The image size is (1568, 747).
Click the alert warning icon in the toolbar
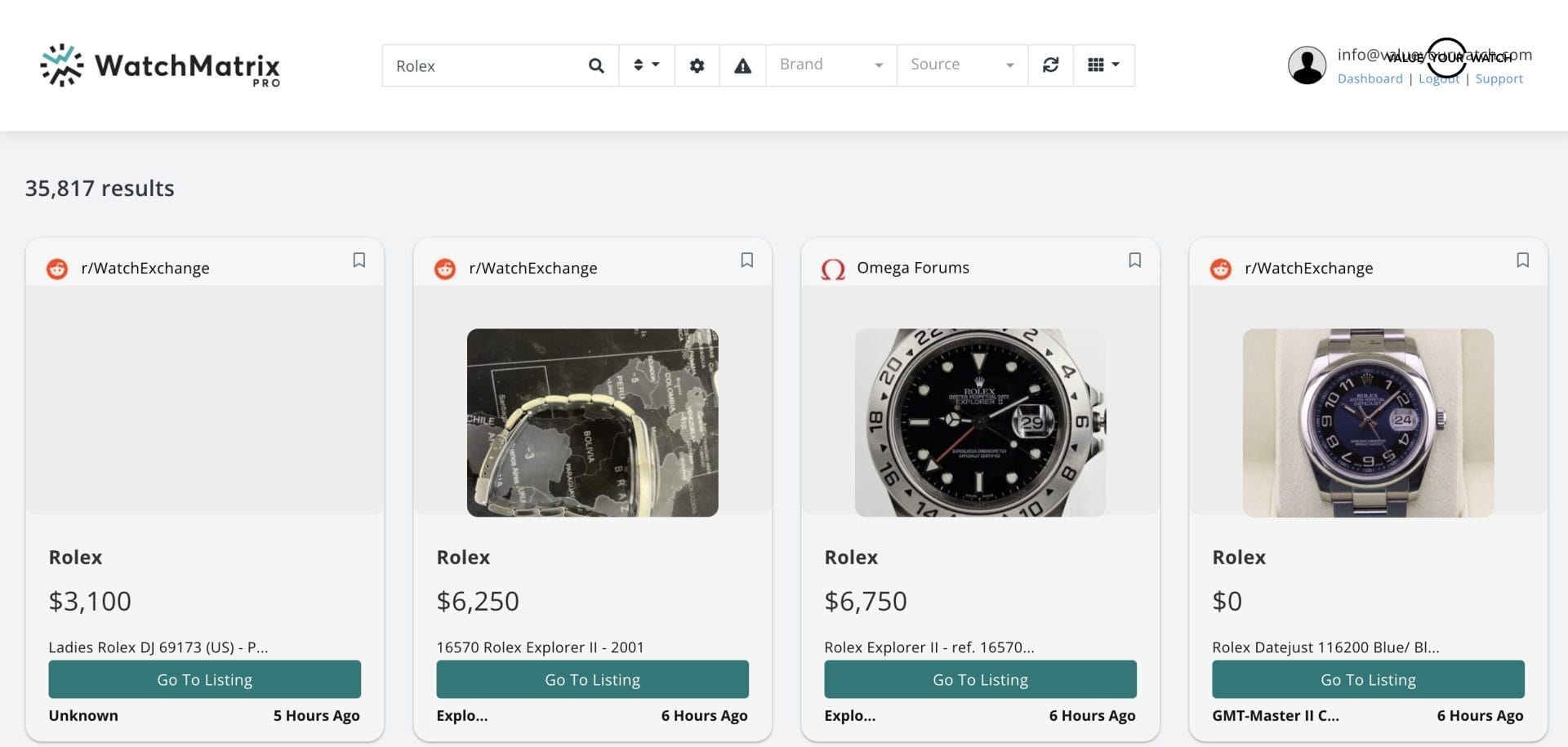(742, 64)
